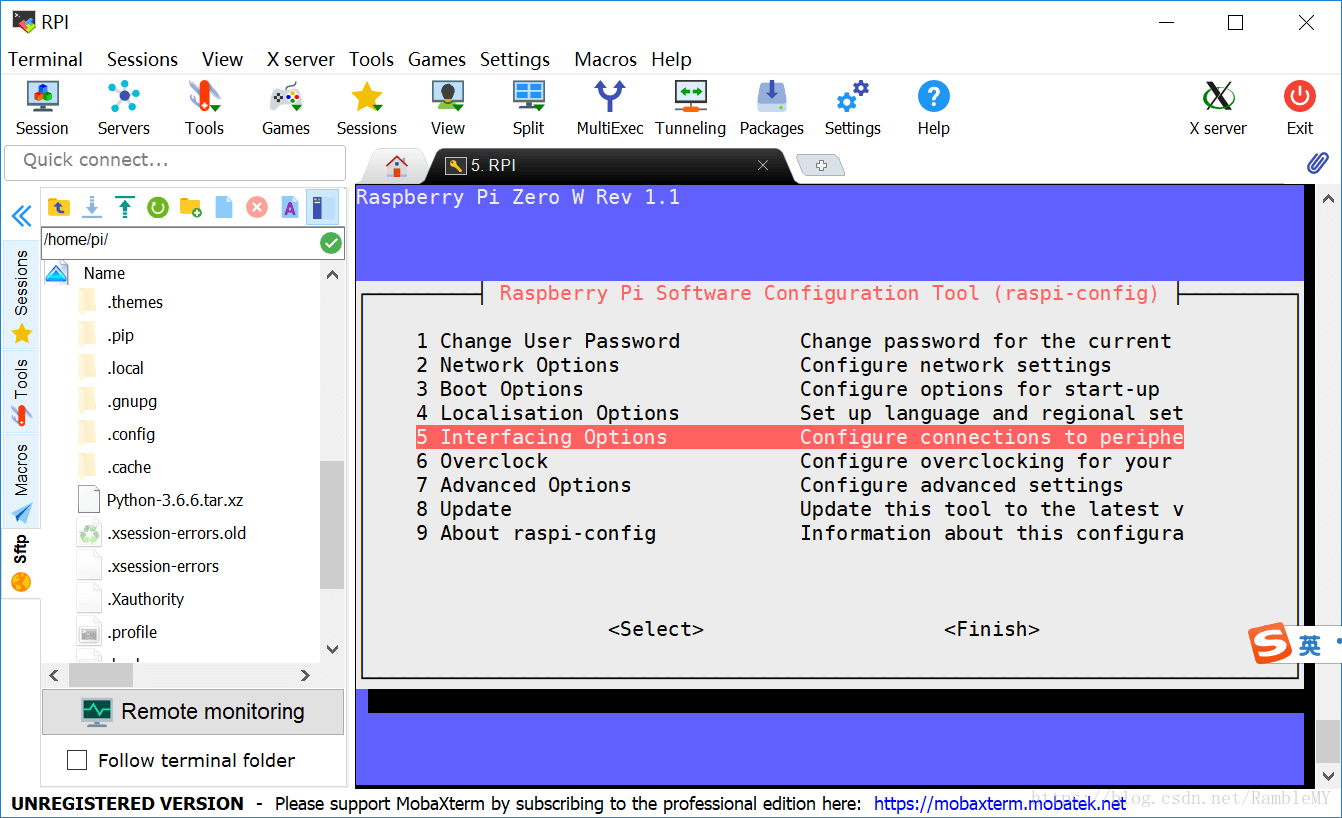Click the file list scroll down arrow
Screen dimensions: 1342x818
coord(332,648)
